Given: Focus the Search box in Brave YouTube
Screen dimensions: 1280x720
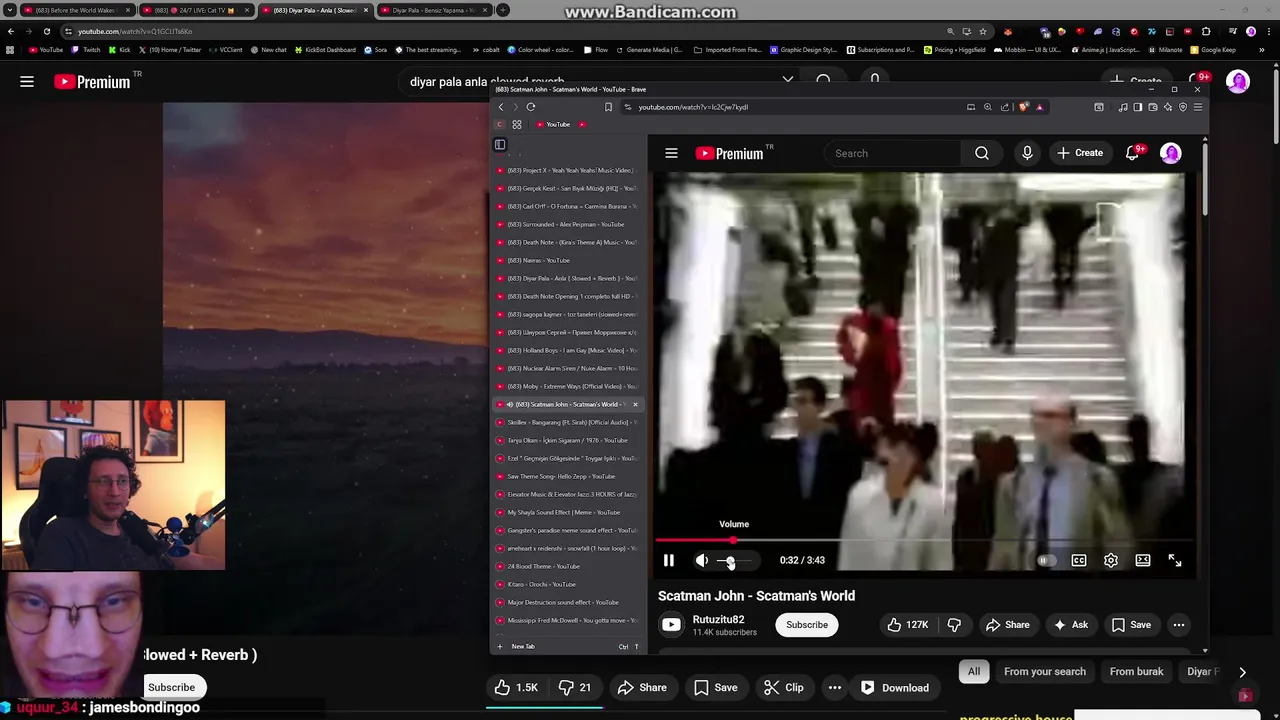Looking at the screenshot, I should click(893, 153).
